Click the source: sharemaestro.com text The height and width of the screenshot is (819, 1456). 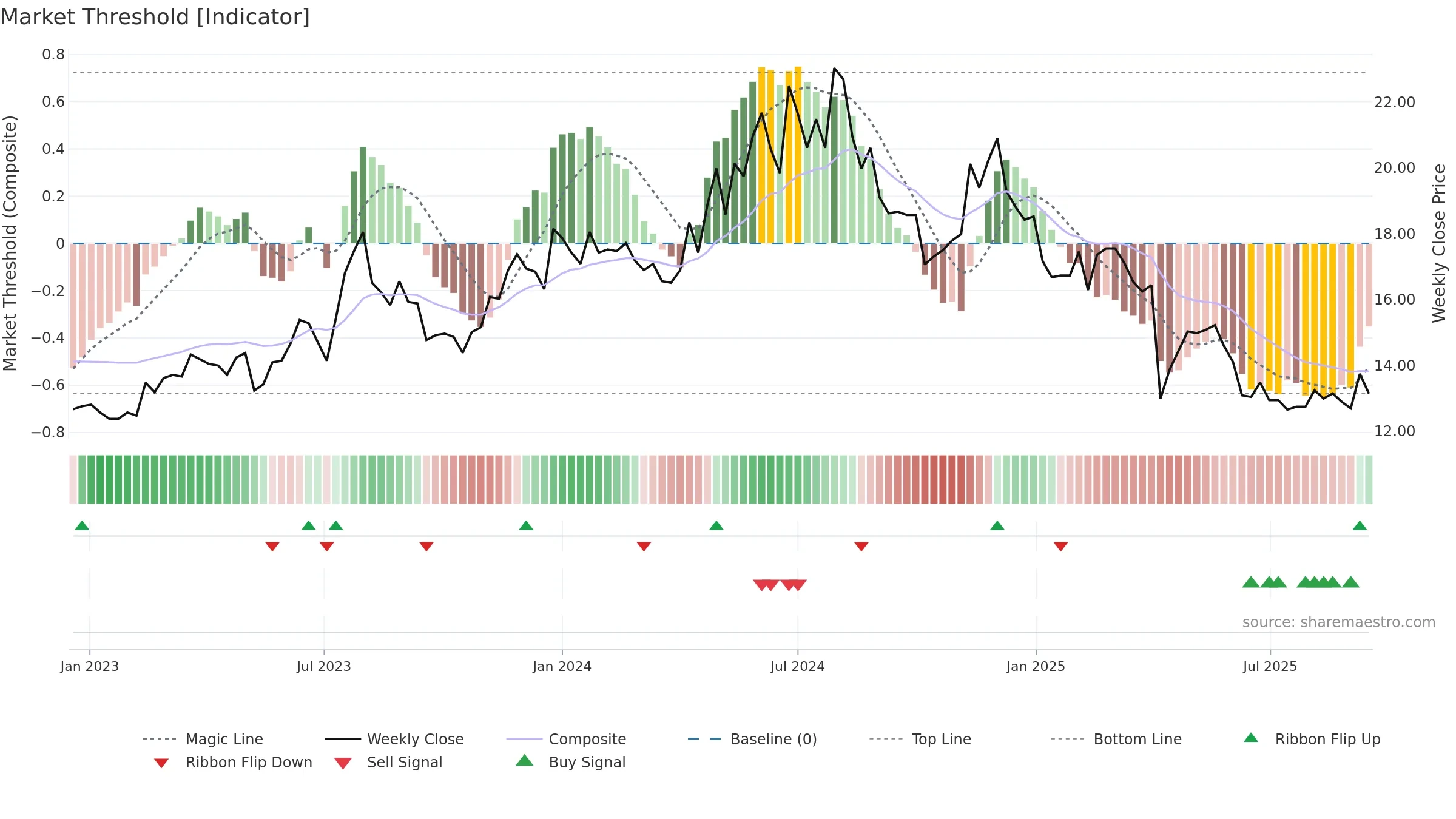click(1339, 622)
